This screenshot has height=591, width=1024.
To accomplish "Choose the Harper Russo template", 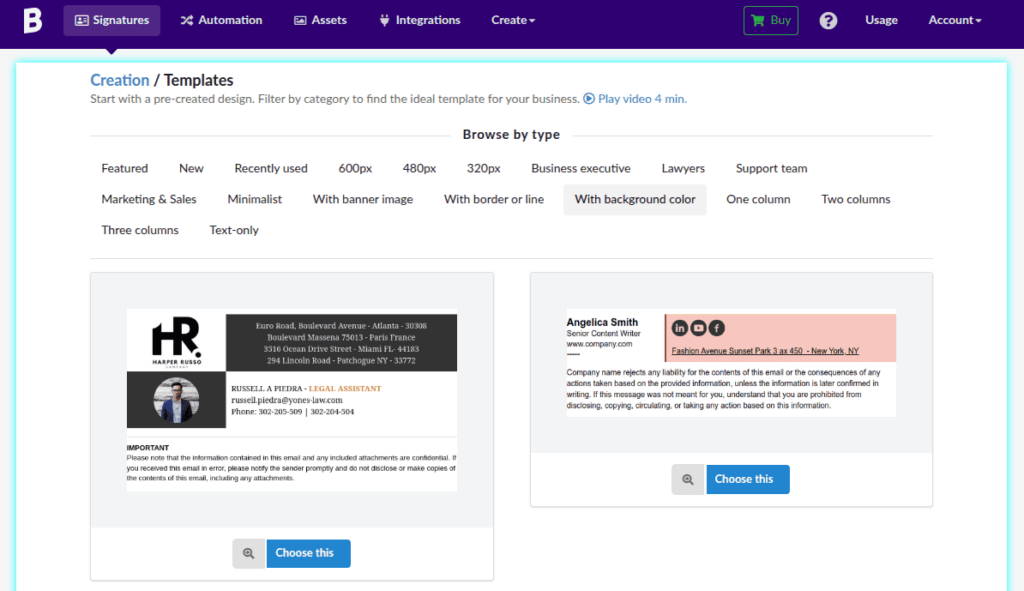I will (308, 553).
